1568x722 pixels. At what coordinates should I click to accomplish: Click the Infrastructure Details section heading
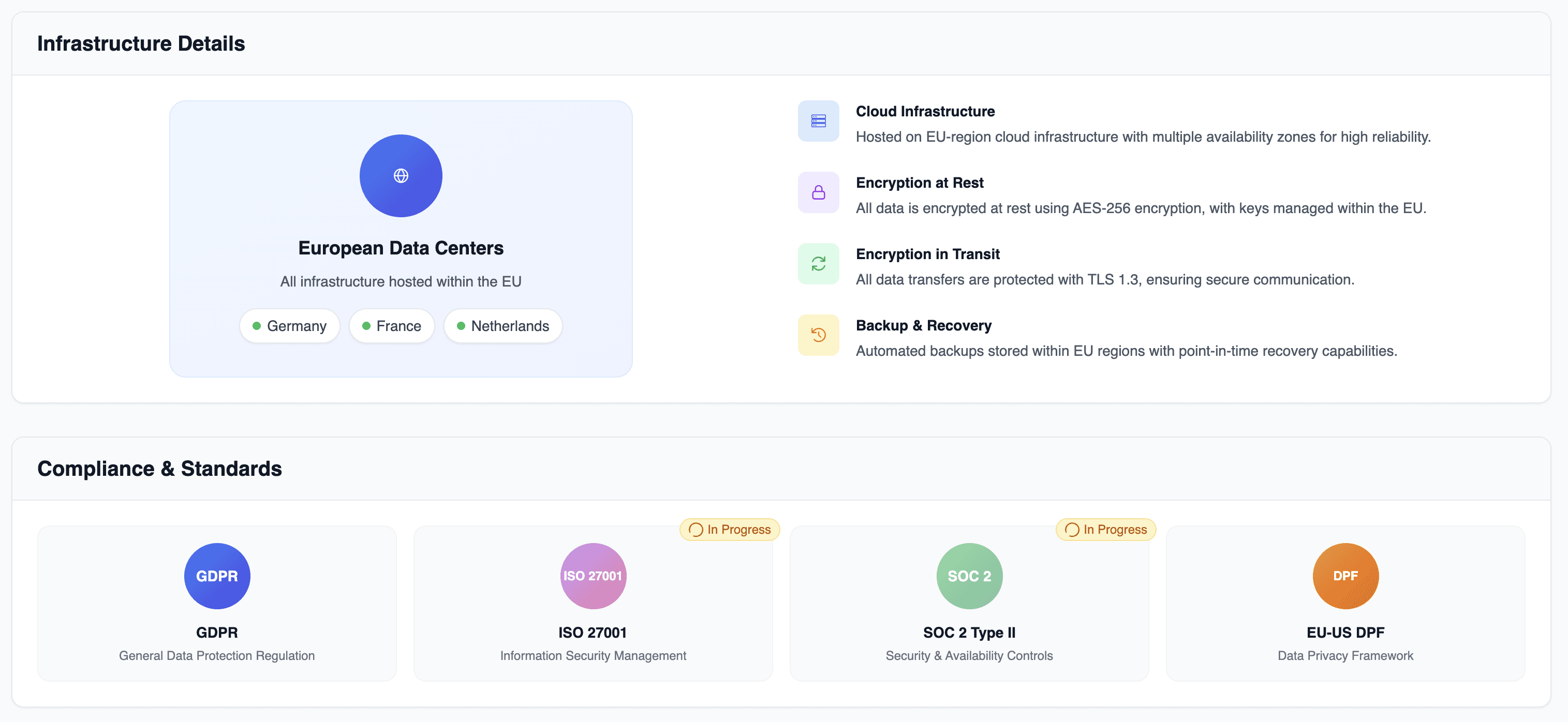(141, 44)
